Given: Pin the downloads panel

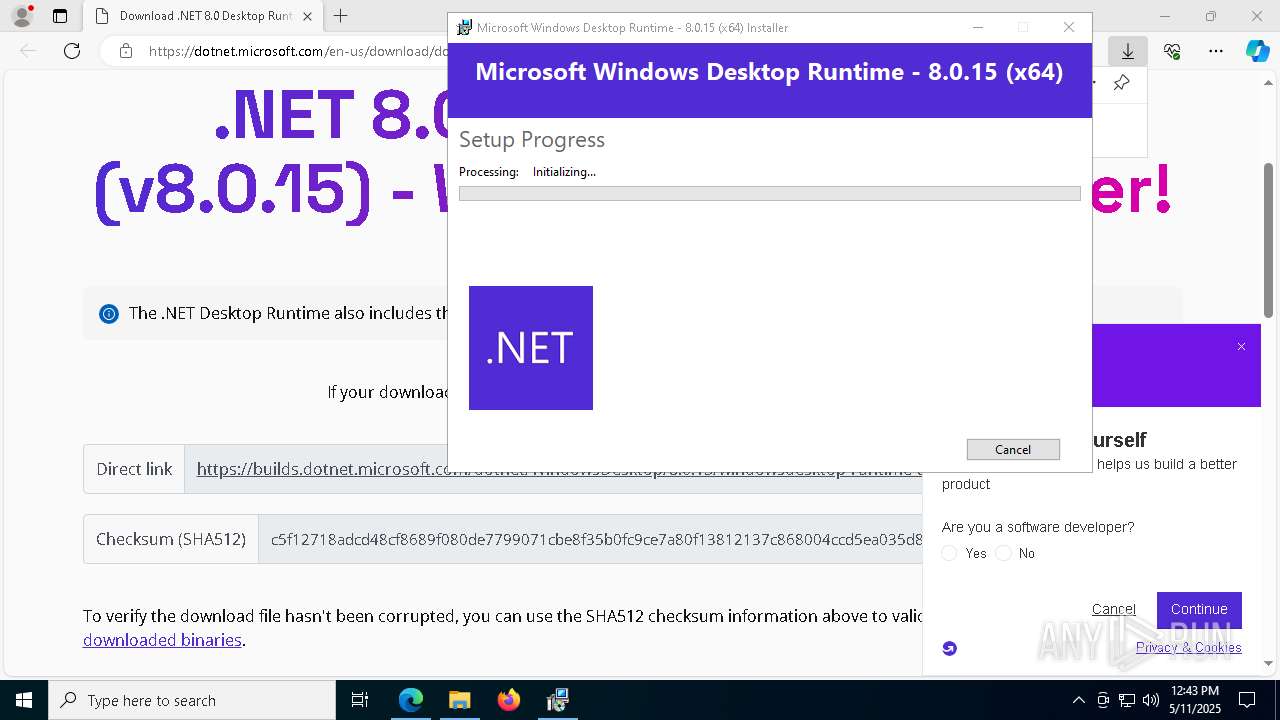Looking at the screenshot, I should point(1121,83).
